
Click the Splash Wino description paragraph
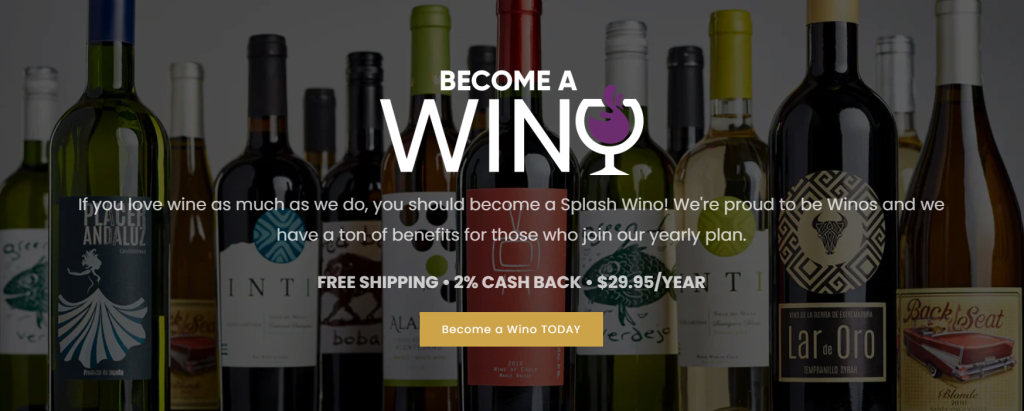click(511, 219)
